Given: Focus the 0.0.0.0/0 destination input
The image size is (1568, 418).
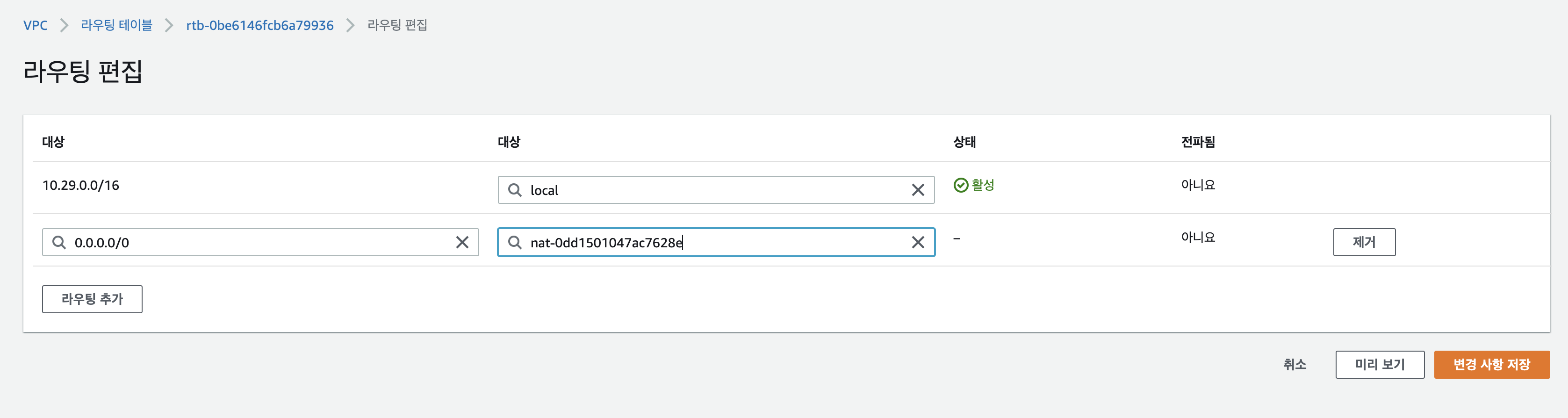Looking at the screenshot, I should click(260, 242).
